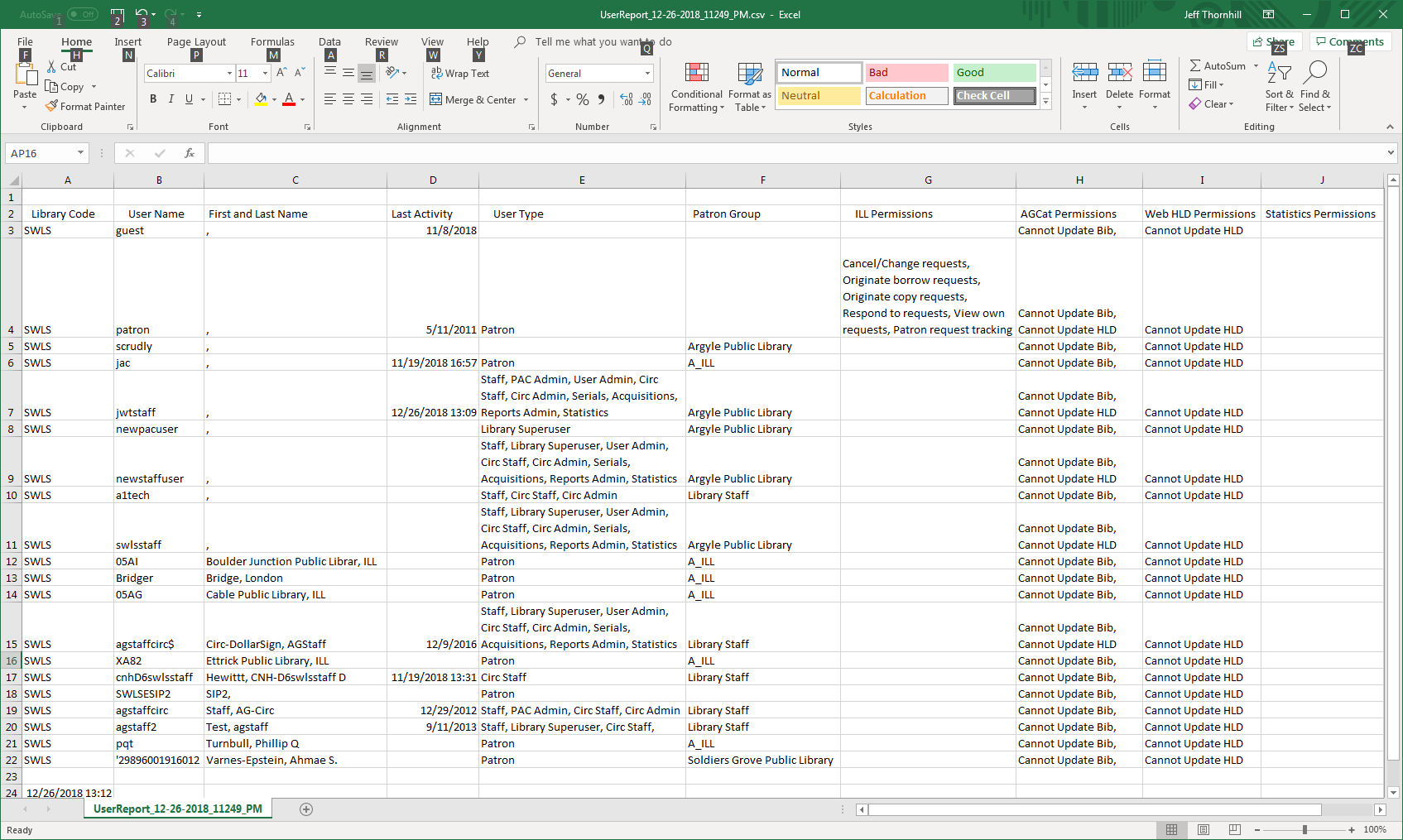Switch to Review tab
The image size is (1403, 840).
[382, 42]
